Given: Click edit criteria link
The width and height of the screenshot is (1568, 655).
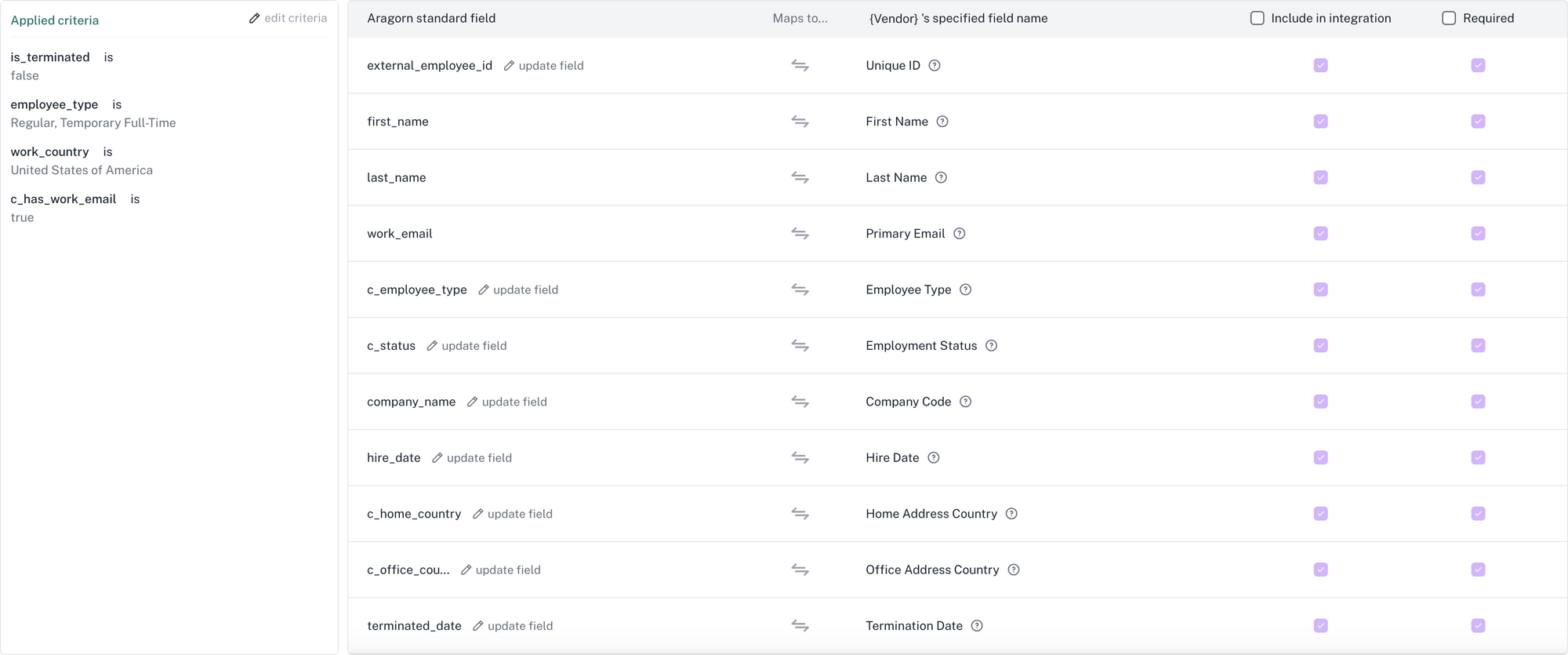Looking at the screenshot, I should tap(288, 18).
